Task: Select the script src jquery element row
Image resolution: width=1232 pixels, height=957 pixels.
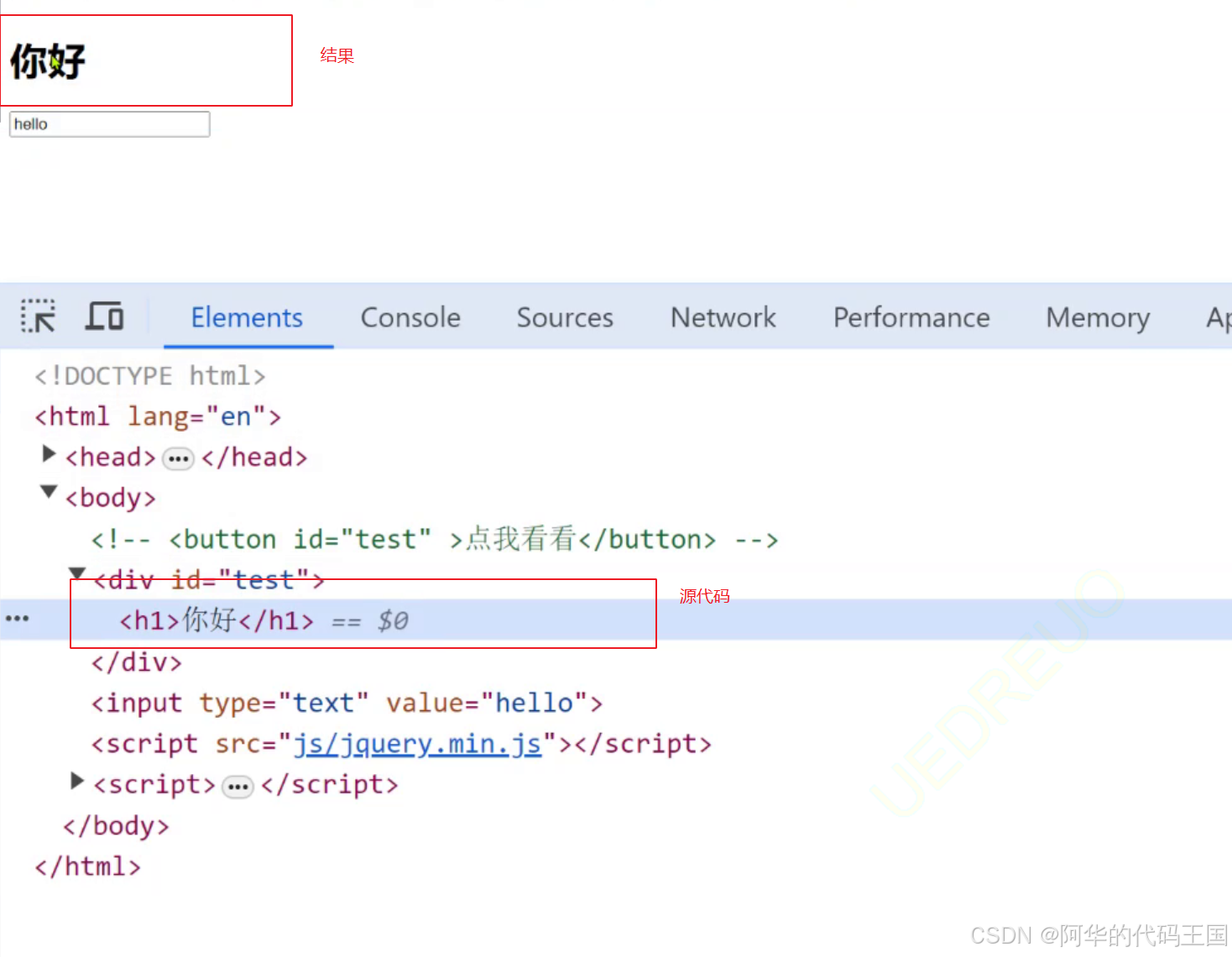Action: point(401,744)
